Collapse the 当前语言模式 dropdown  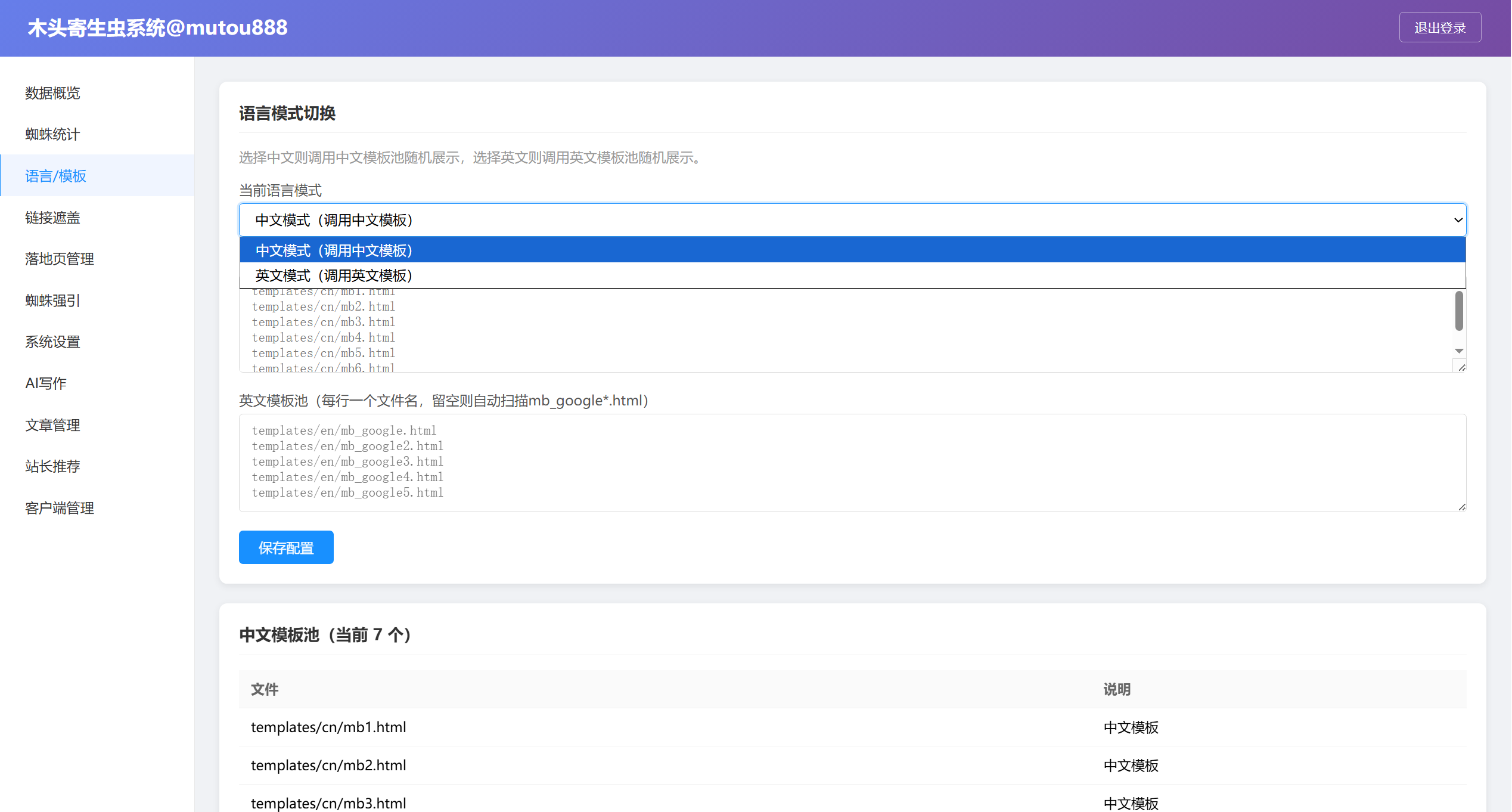[x=852, y=220]
